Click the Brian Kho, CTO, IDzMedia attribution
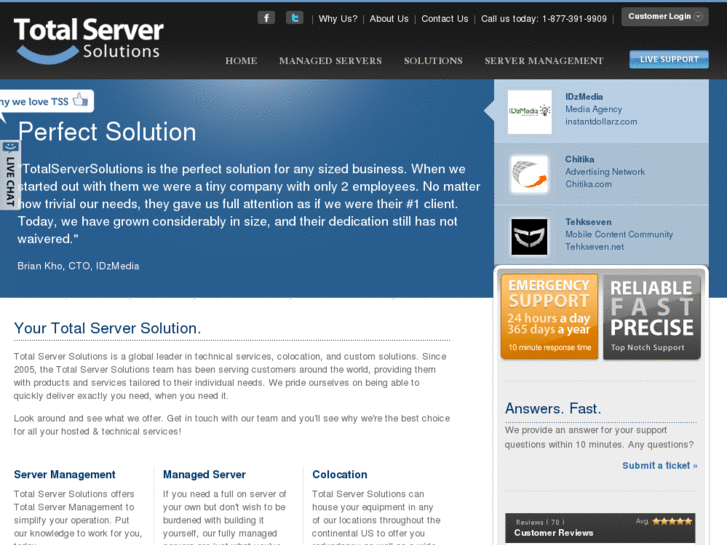This screenshot has width=727, height=545. [78, 266]
